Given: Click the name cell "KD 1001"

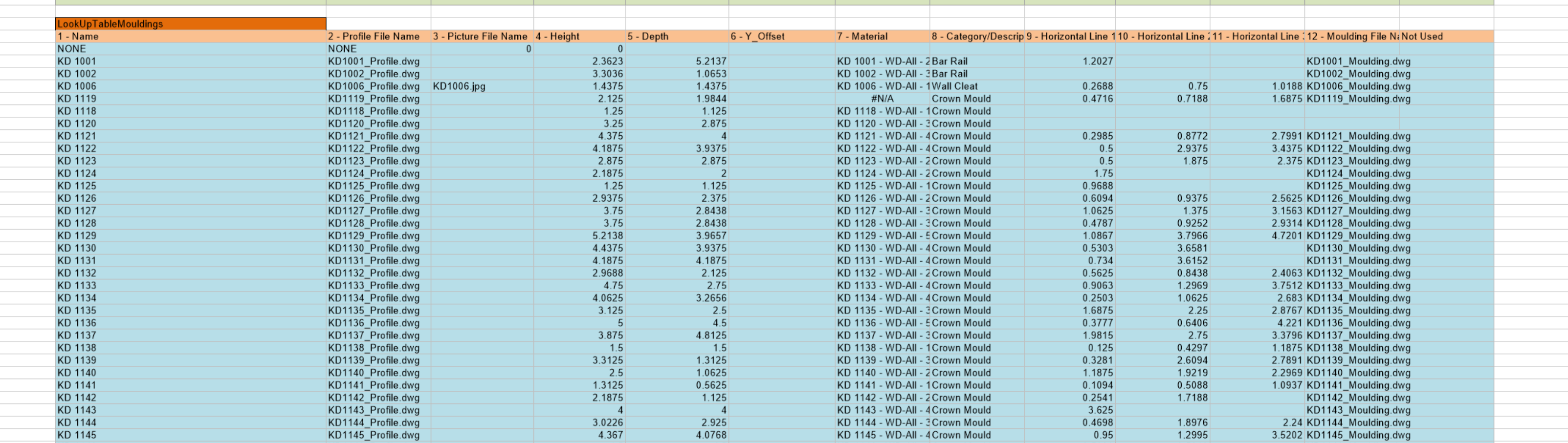Looking at the screenshot, I should [191, 62].
